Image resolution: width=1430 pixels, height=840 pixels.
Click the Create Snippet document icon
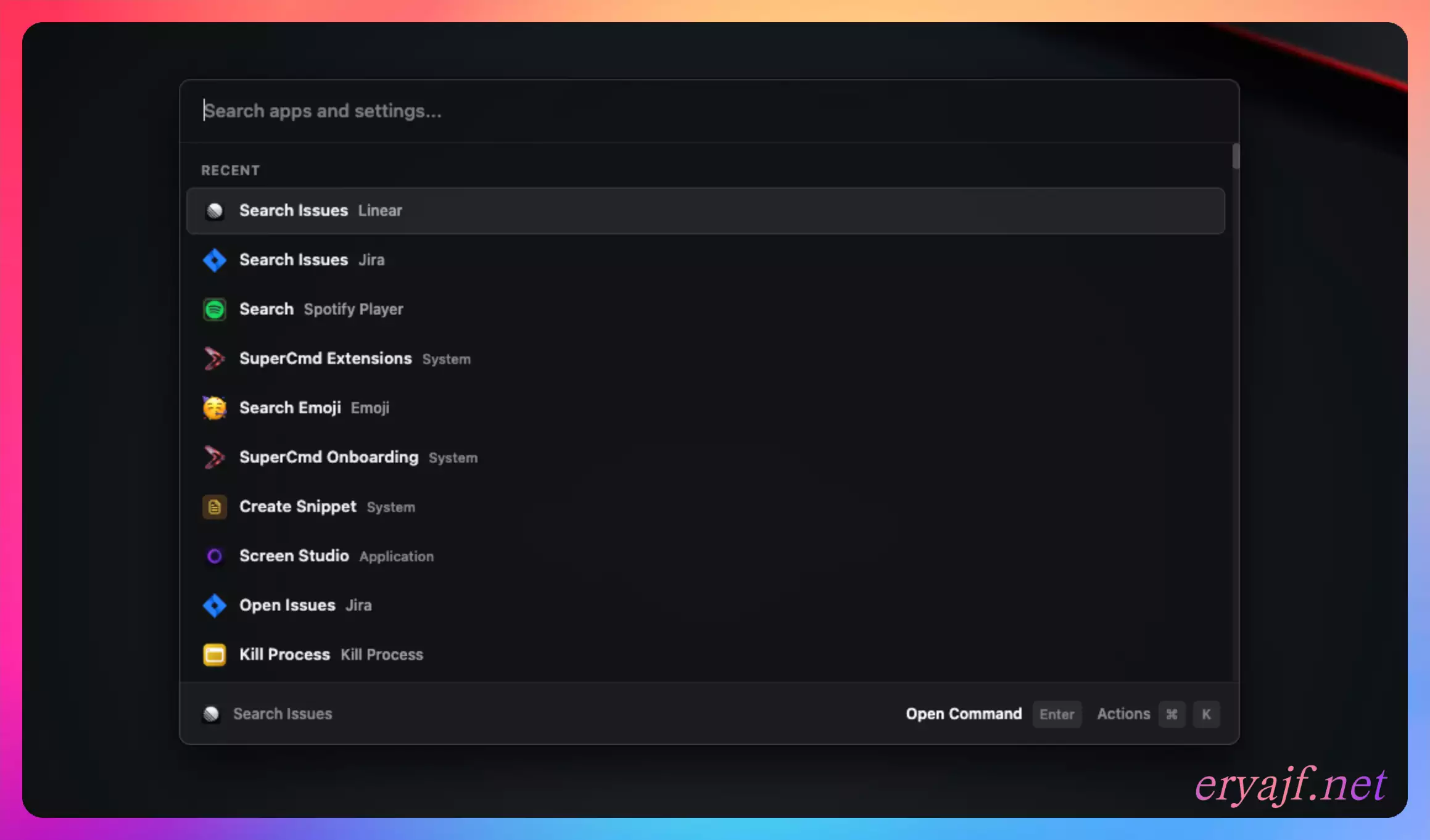[215, 507]
